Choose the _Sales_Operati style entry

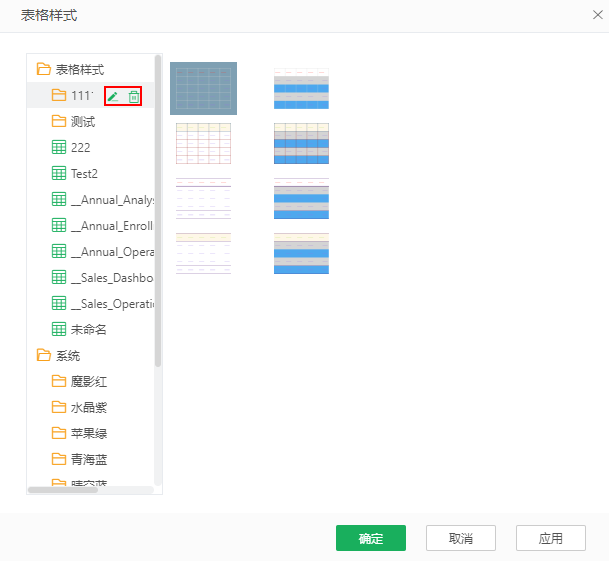[113, 304]
